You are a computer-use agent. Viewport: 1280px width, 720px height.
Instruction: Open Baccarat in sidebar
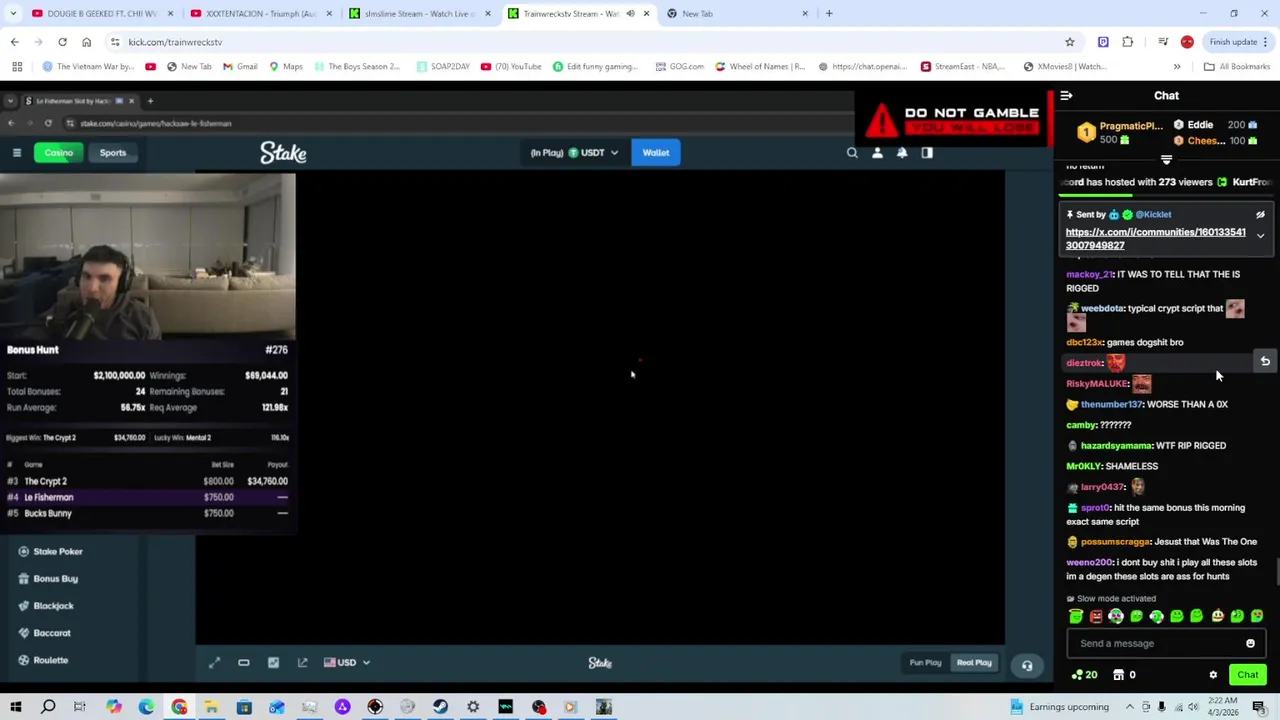[x=45, y=633]
